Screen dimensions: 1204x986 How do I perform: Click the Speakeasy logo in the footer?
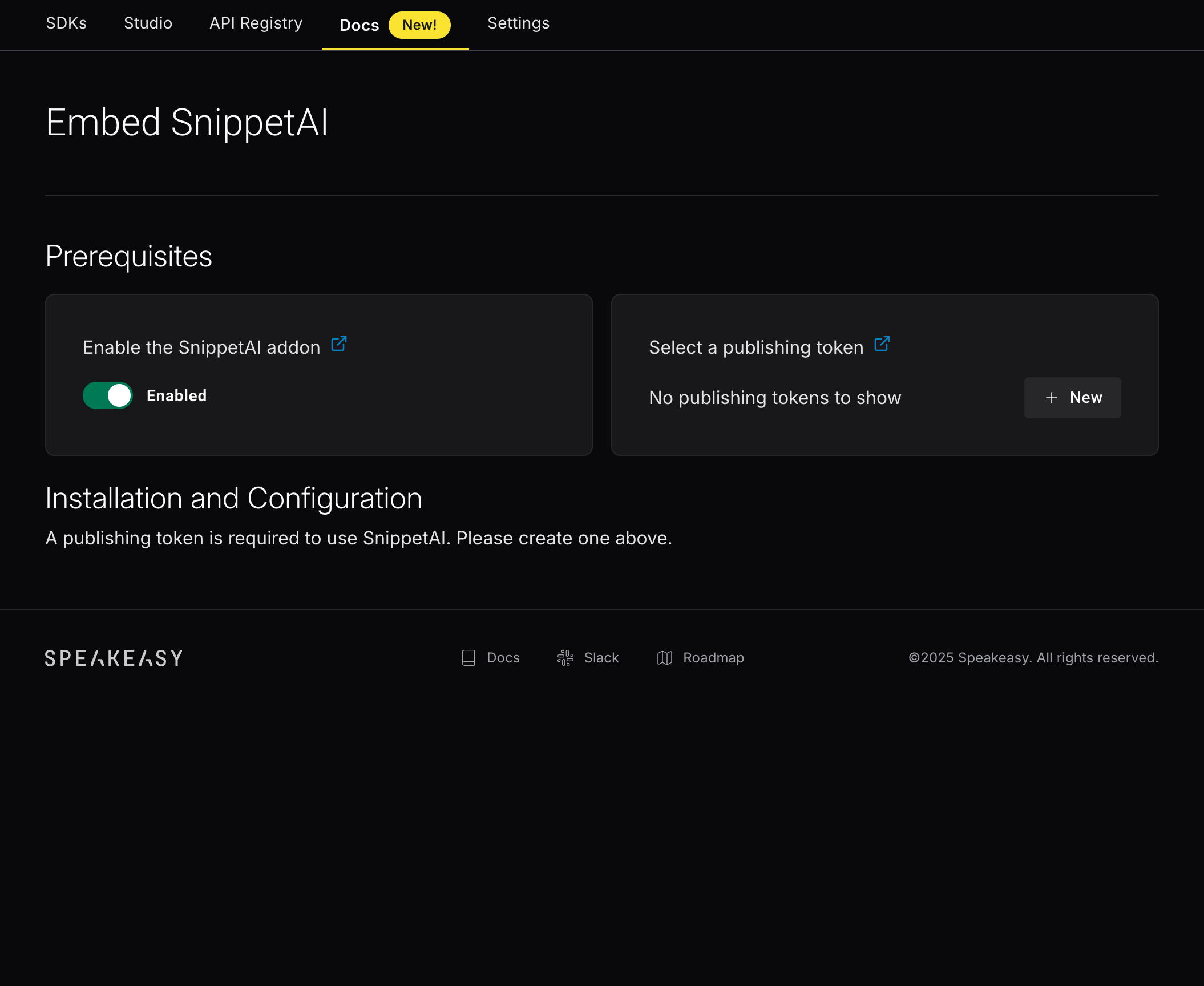tap(113, 657)
